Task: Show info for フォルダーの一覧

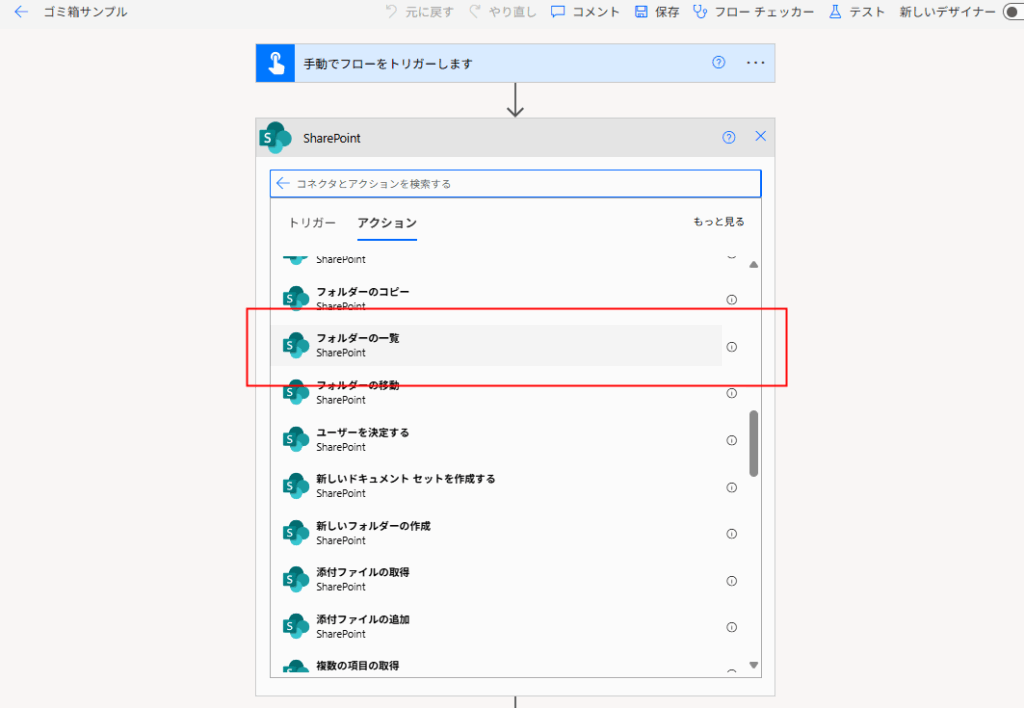Action: click(x=731, y=347)
